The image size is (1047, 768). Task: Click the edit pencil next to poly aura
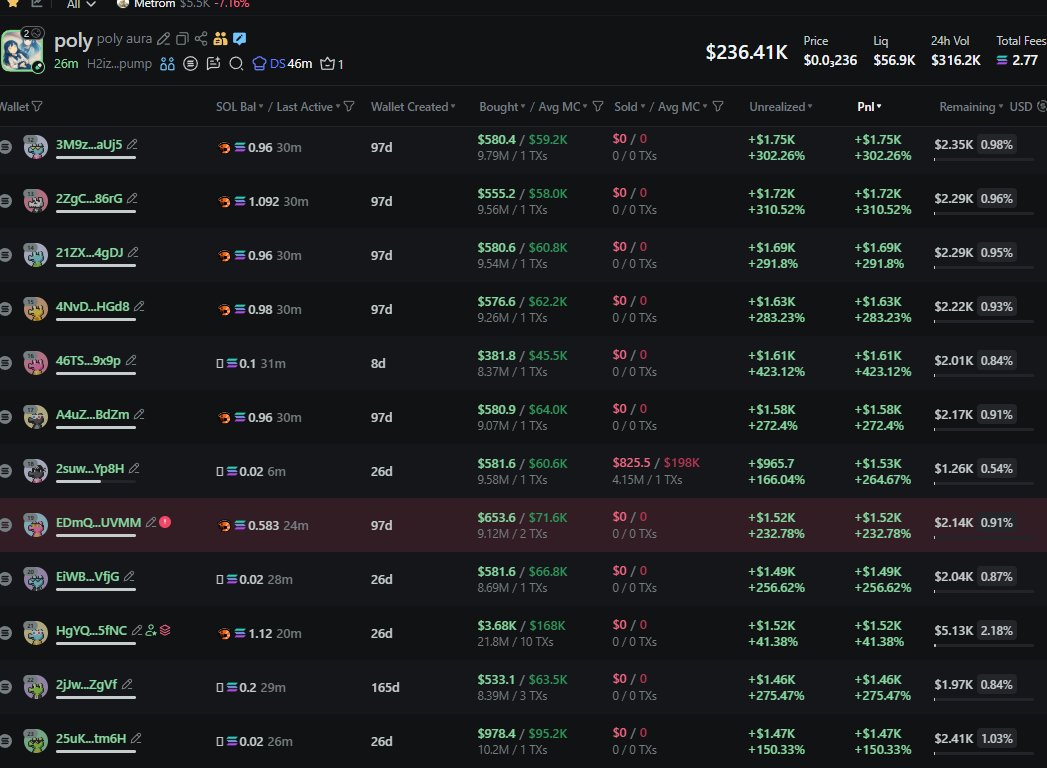pyautogui.click(x=164, y=39)
